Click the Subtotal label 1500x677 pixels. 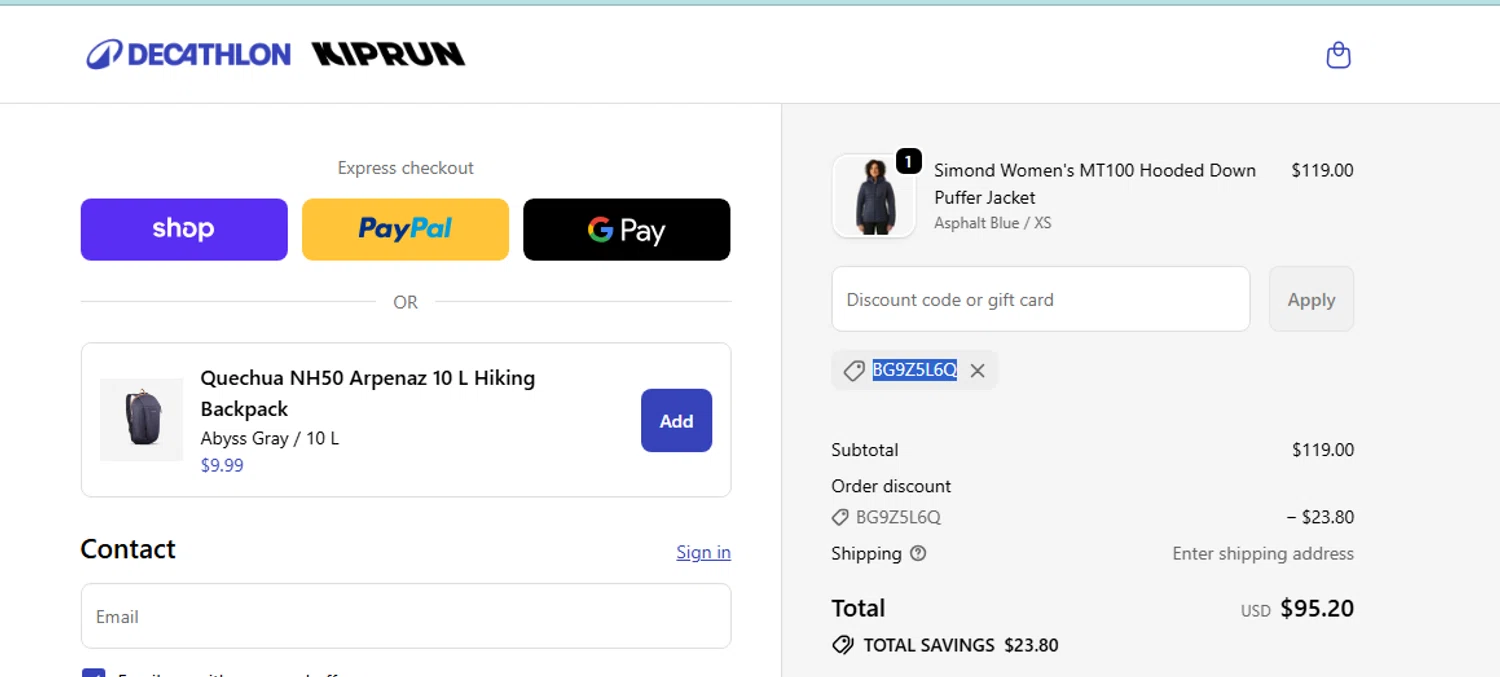point(865,450)
